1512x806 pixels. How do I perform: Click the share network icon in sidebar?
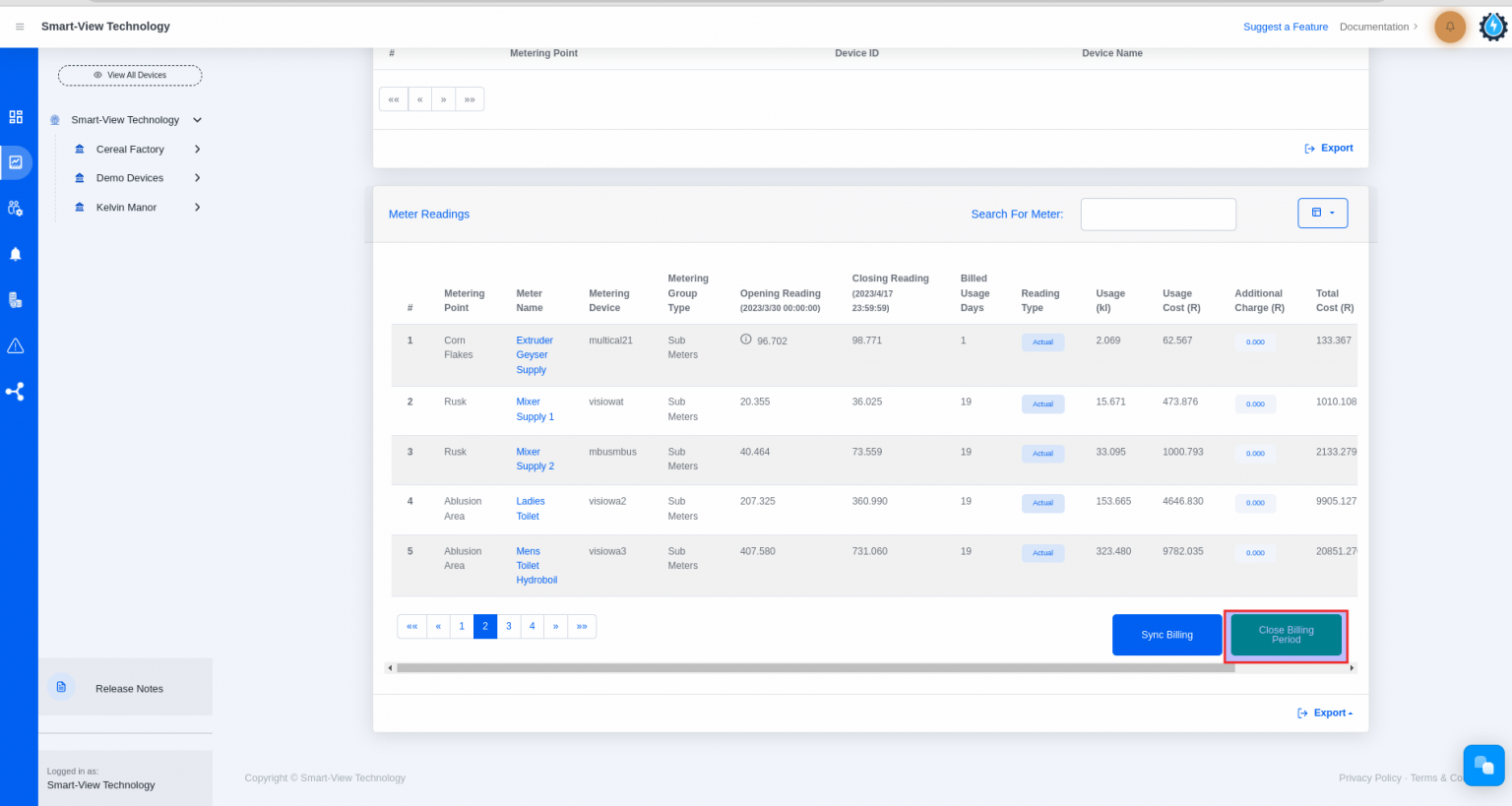(16, 391)
